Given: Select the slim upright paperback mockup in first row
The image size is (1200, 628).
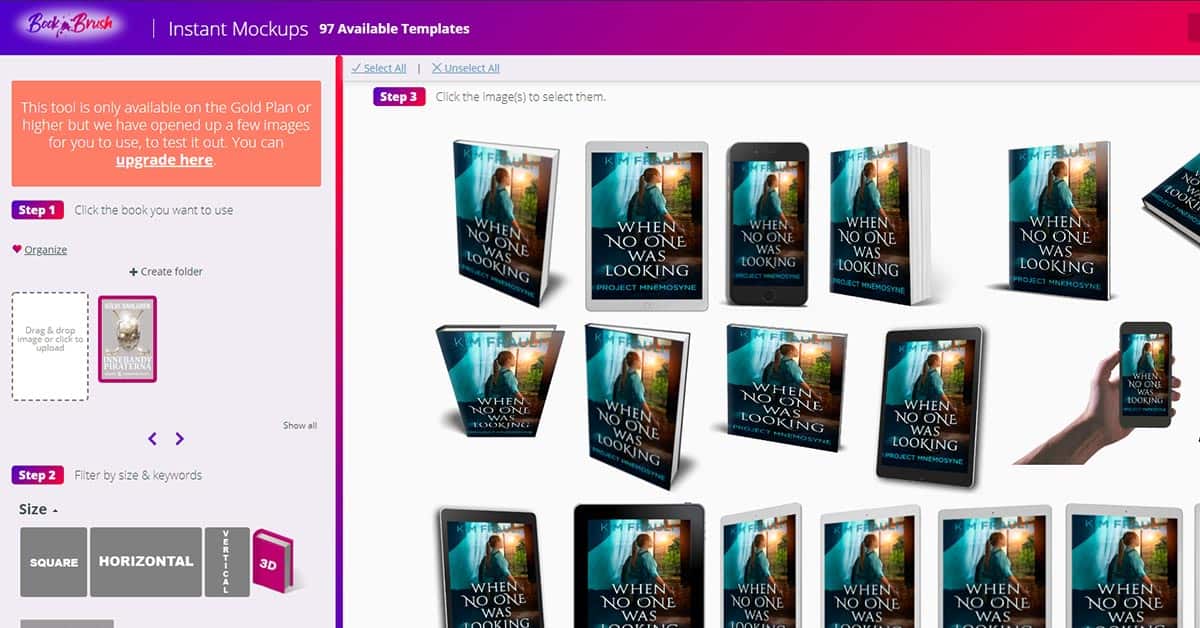Looking at the screenshot, I should 1061,221.
